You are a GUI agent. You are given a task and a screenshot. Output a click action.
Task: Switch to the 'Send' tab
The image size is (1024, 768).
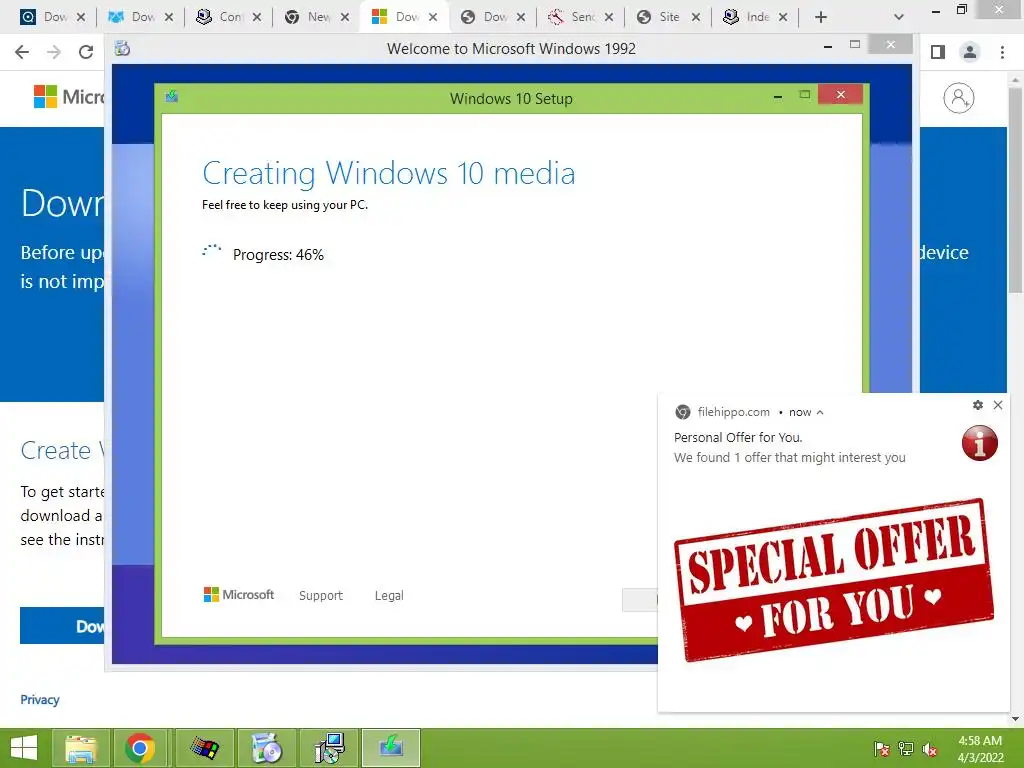(x=583, y=17)
